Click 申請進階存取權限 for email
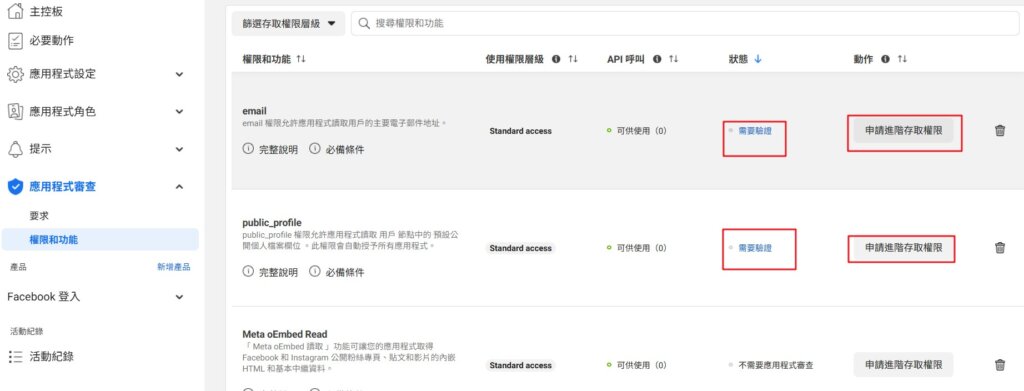 coord(903,131)
